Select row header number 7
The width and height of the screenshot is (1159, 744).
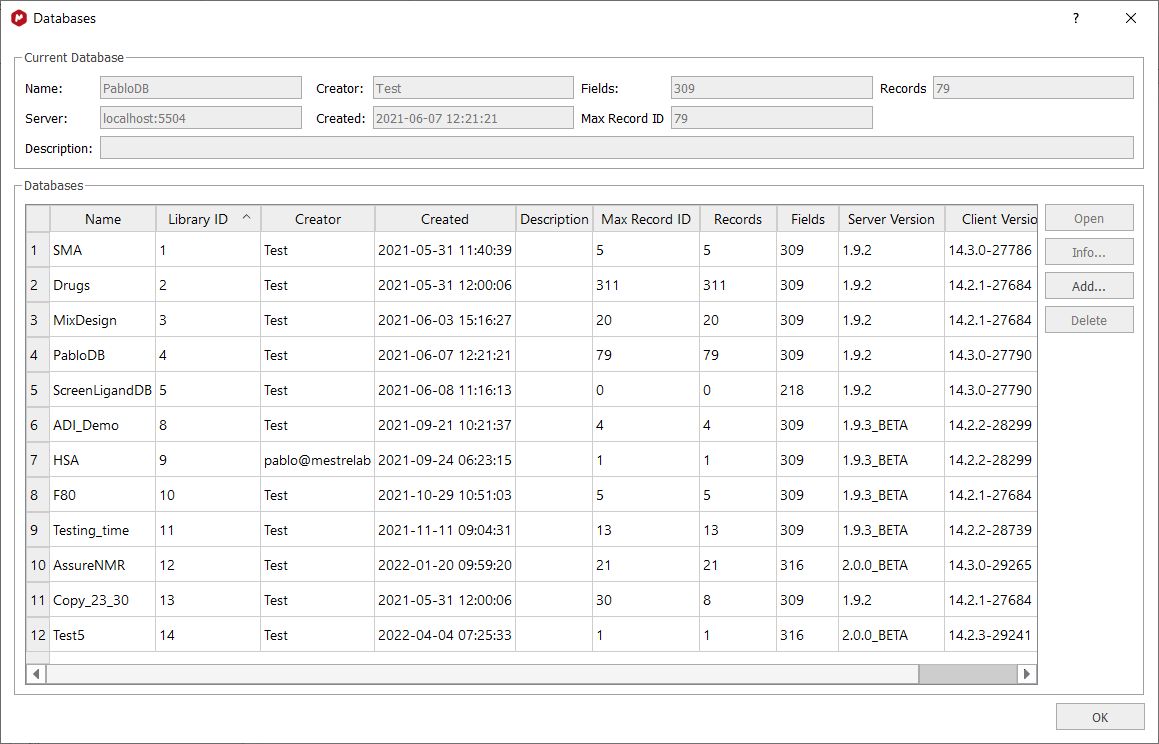38,460
